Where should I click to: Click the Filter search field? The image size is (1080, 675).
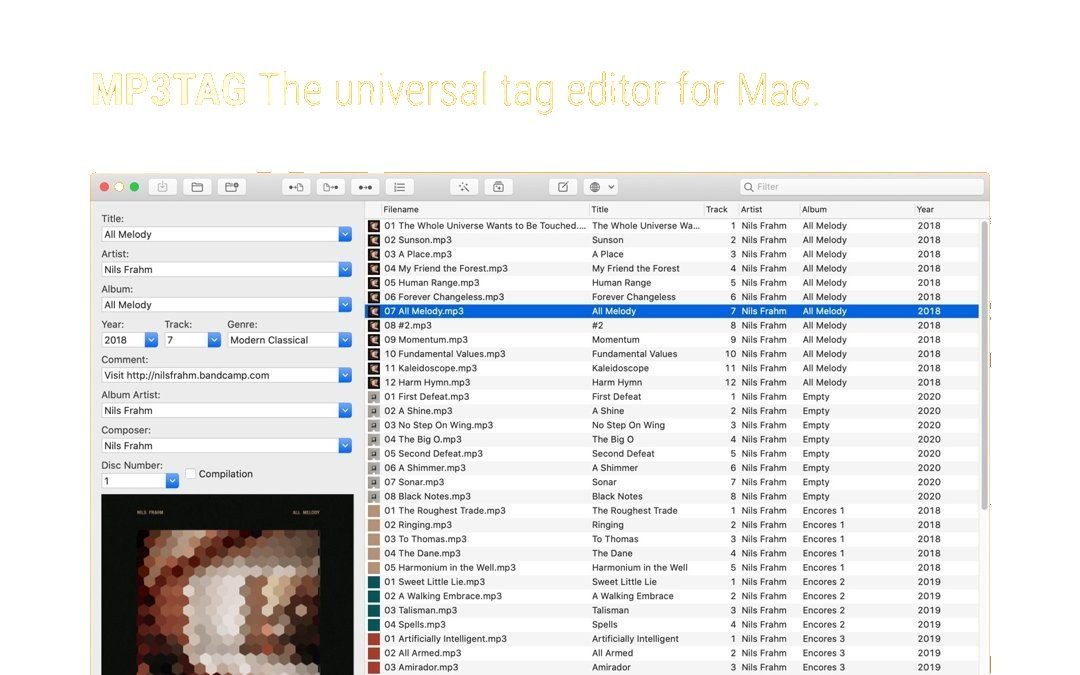pyautogui.click(x=862, y=187)
